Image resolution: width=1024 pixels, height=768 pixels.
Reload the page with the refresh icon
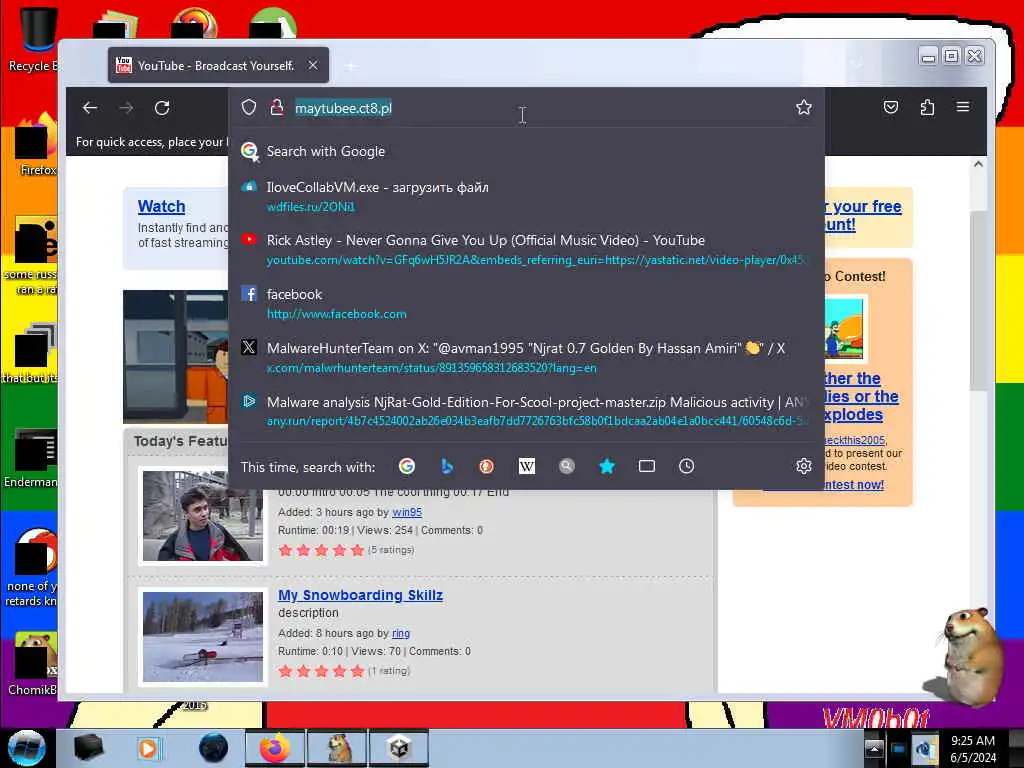pyautogui.click(x=162, y=108)
